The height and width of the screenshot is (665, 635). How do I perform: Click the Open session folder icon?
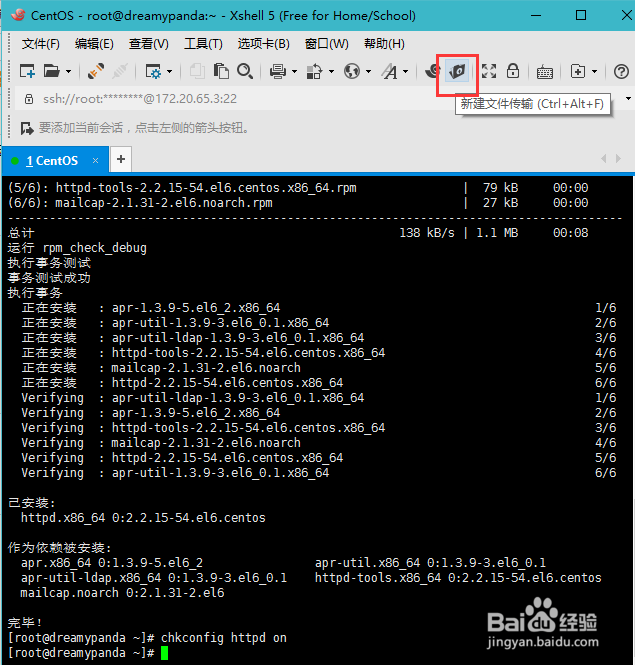pos(52,71)
